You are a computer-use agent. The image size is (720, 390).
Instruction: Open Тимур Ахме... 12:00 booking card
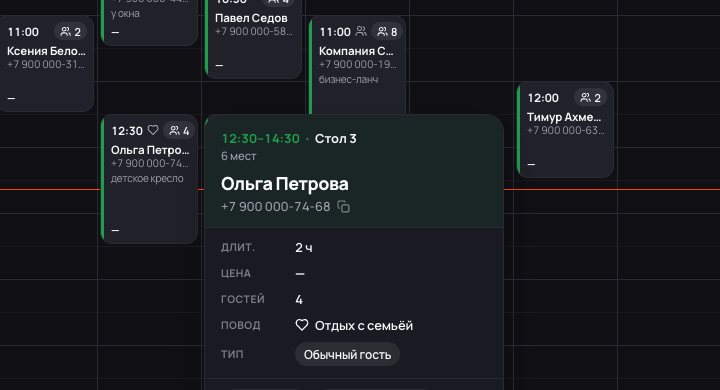565,130
